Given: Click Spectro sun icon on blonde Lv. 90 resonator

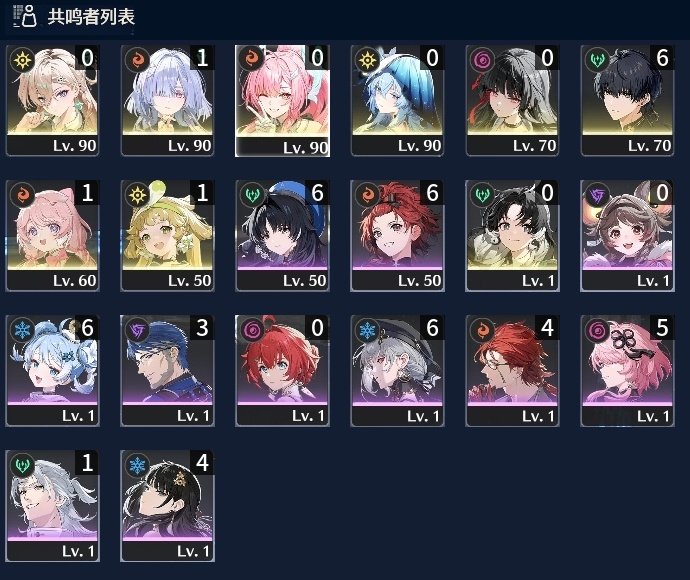Looking at the screenshot, I should pos(23,60).
